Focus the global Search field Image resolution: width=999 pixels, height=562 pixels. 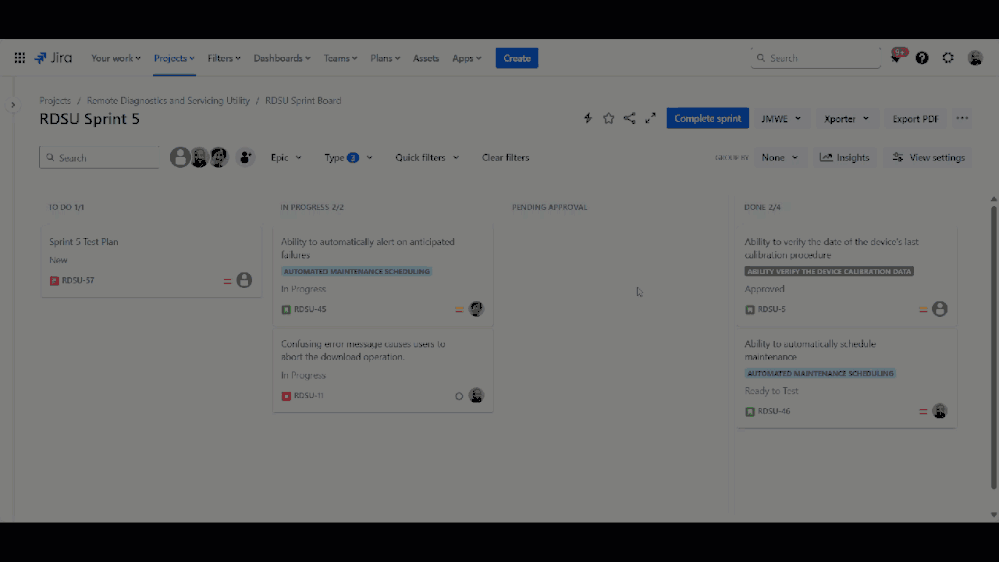point(816,58)
